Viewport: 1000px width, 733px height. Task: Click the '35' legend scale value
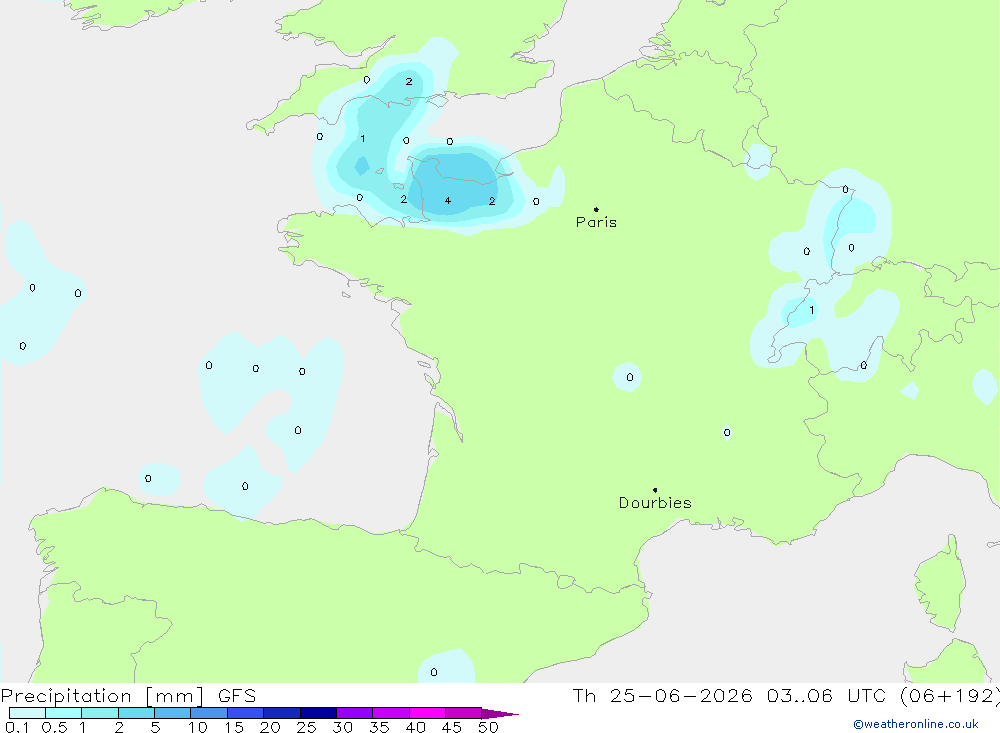click(x=379, y=727)
